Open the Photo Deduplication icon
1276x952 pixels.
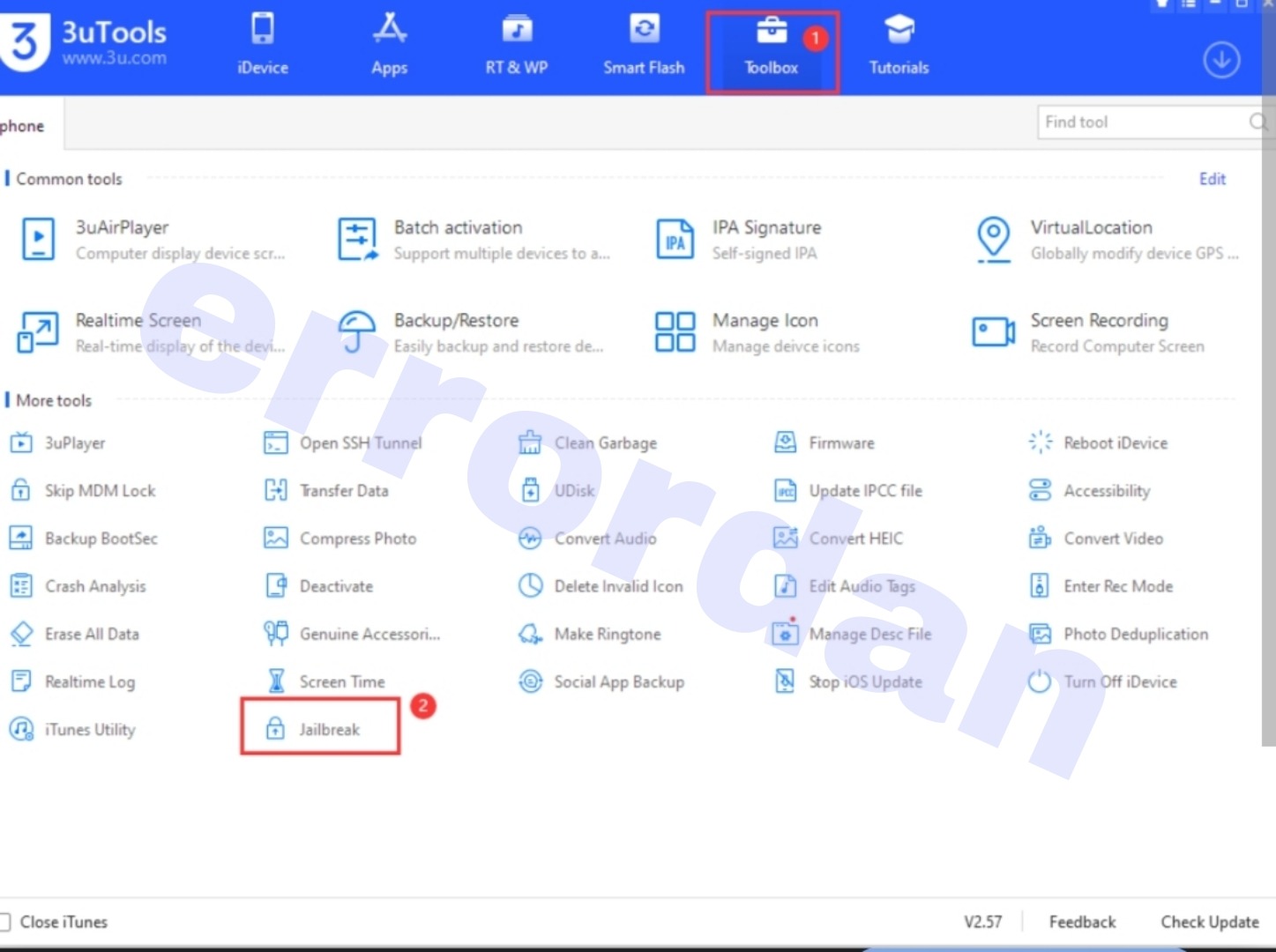1041,634
